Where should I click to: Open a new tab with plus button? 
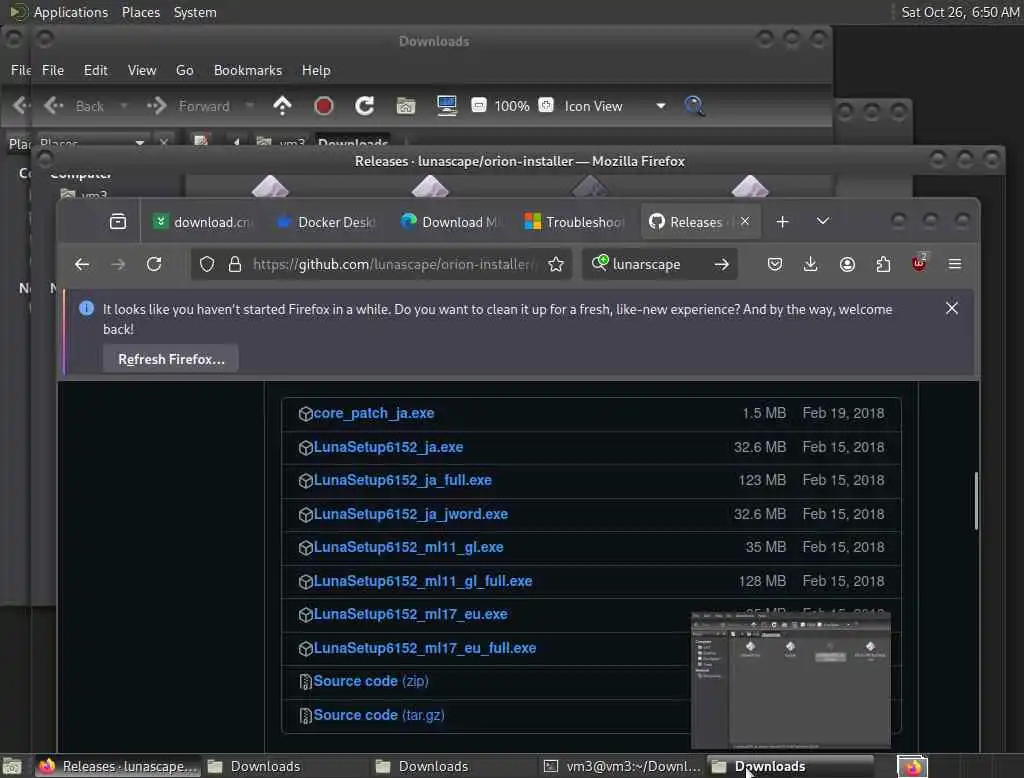pyautogui.click(x=782, y=221)
